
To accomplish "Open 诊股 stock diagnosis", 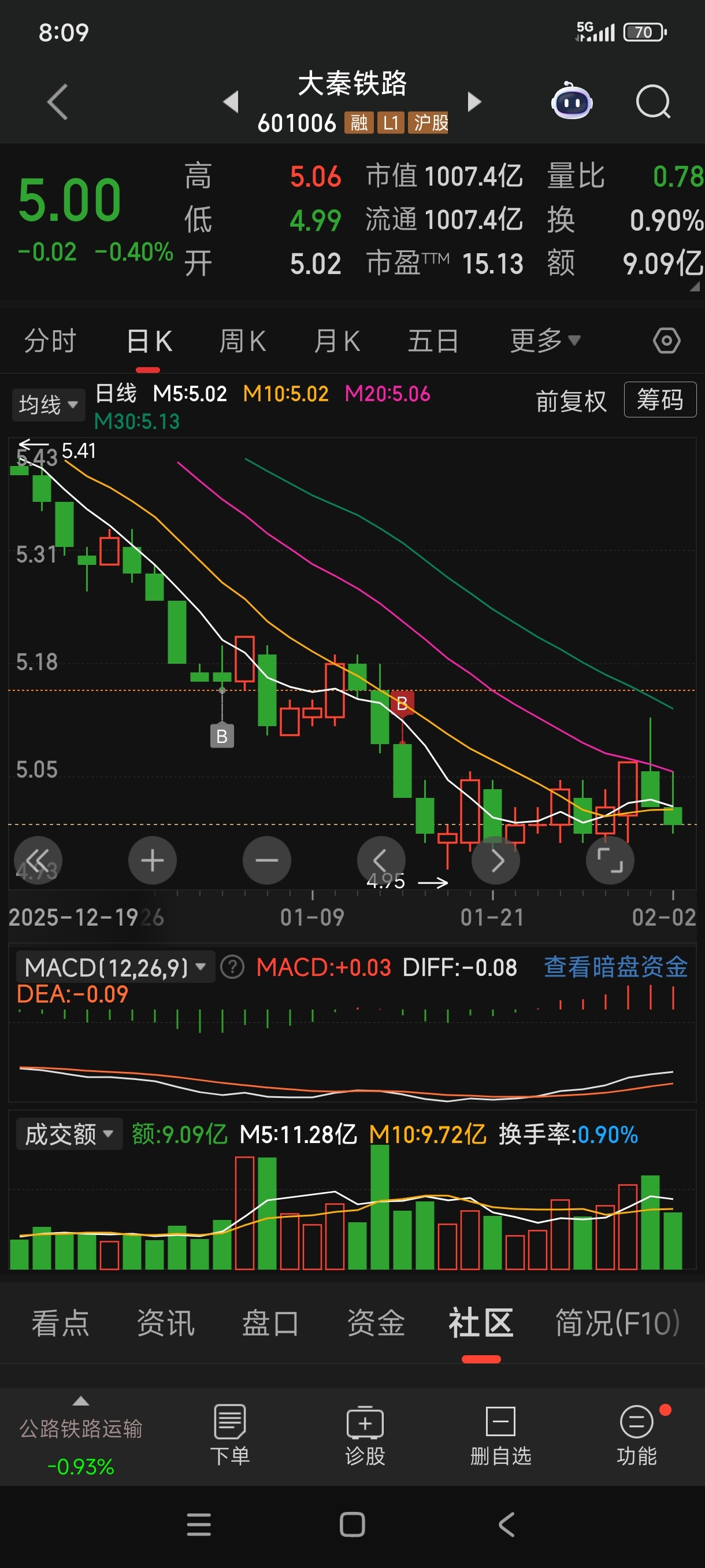I will coord(365,1435).
